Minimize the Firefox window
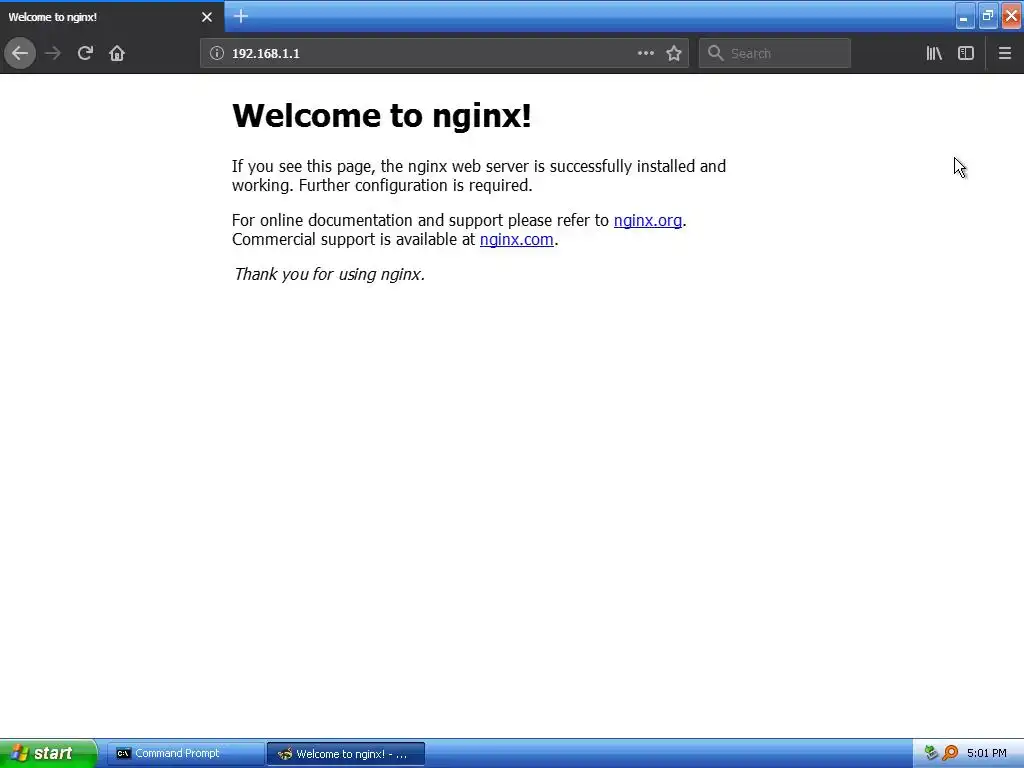The image size is (1024, 768). click(x=964, y=16)
